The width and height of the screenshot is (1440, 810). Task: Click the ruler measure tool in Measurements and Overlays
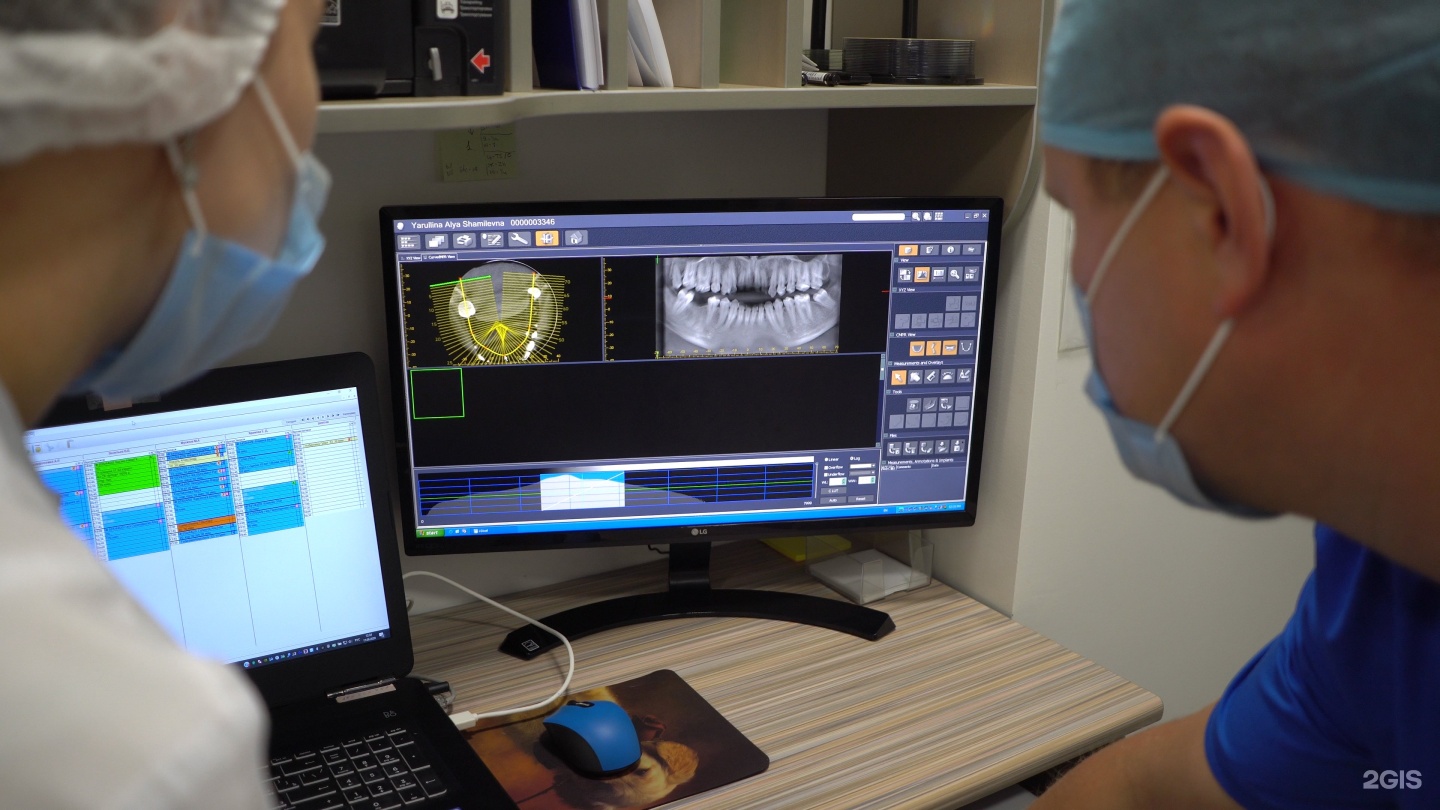point(931,376)
